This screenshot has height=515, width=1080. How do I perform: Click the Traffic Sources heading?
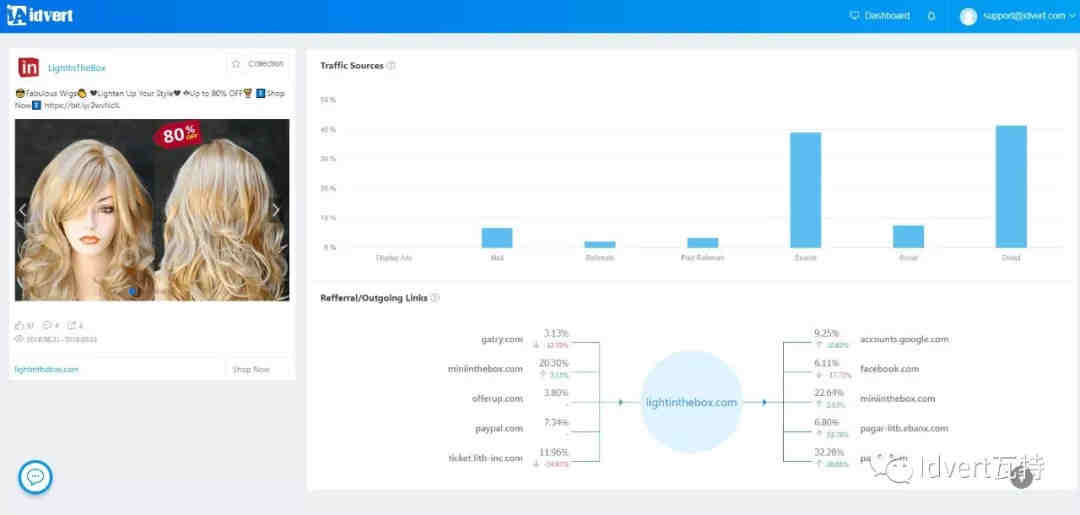pyautogui.click(x=352, y=66)
